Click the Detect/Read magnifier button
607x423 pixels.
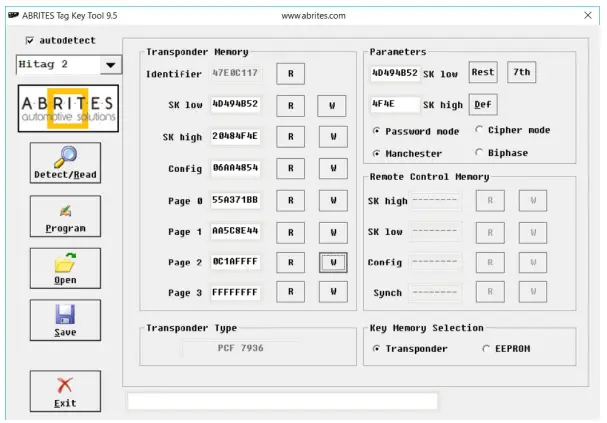coord(65,163)
